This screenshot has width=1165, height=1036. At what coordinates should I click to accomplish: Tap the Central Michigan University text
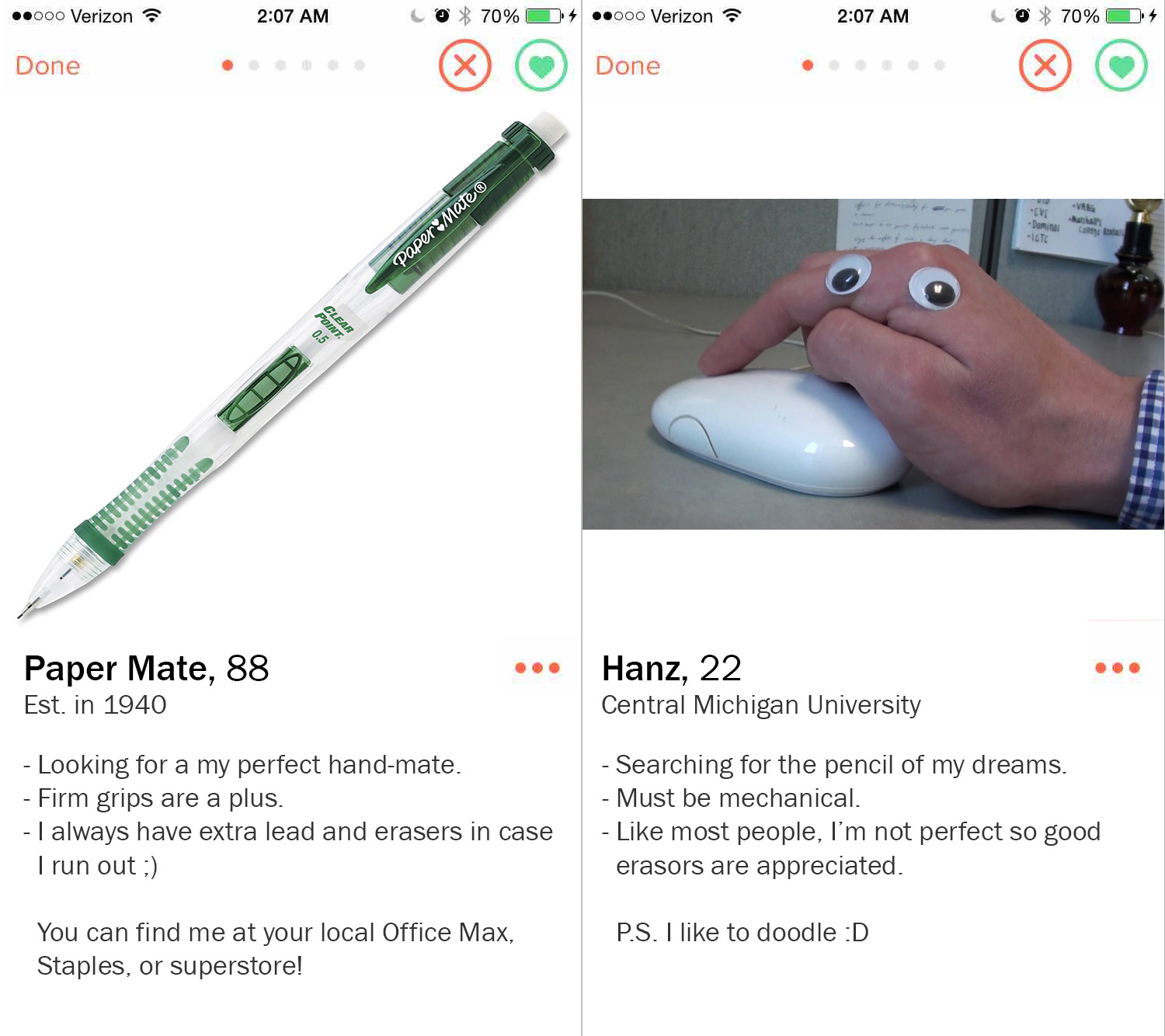coord(761,705)
